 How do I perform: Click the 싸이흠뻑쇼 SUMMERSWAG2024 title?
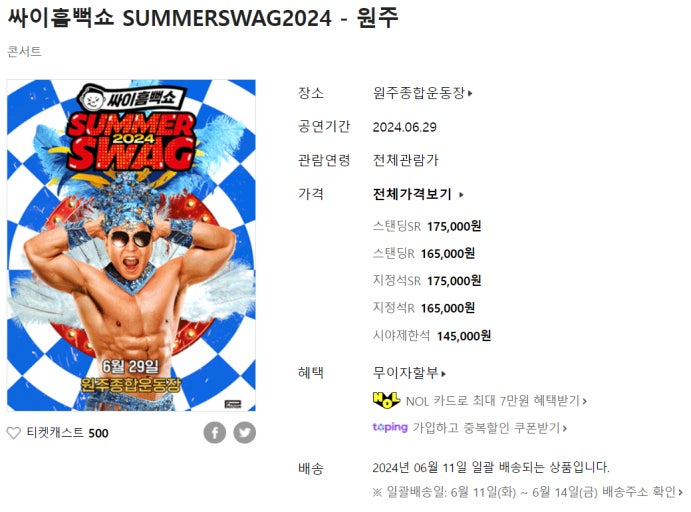[x=203, y=18]
